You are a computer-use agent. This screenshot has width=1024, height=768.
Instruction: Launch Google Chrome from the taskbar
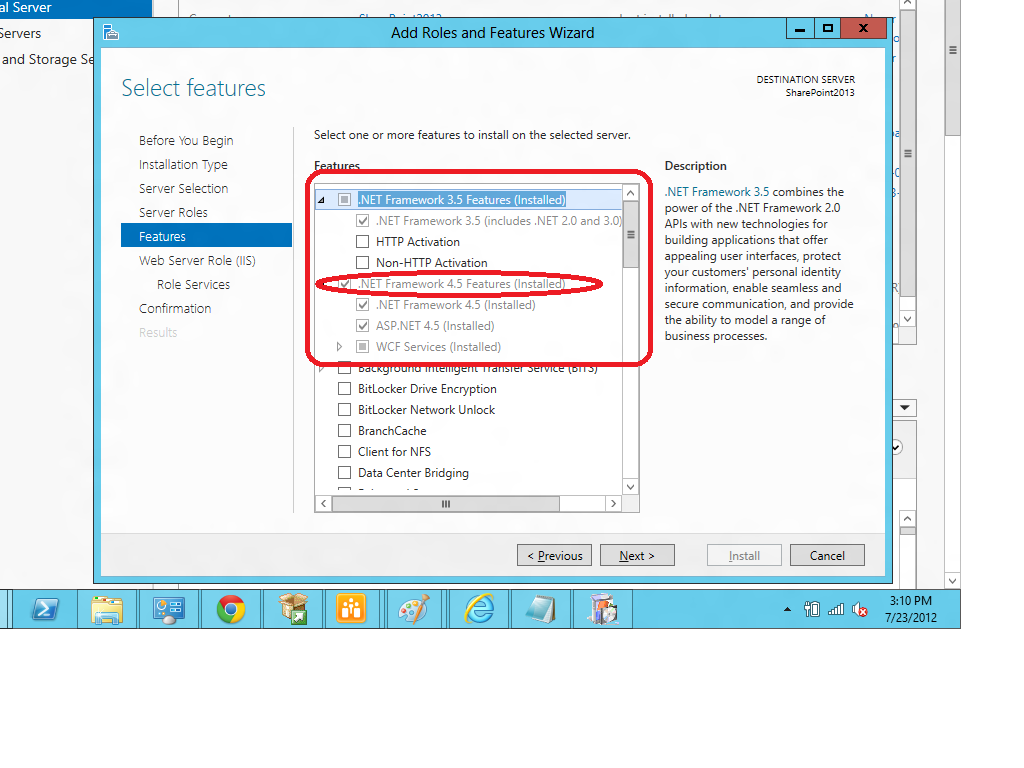pos(231,608)
